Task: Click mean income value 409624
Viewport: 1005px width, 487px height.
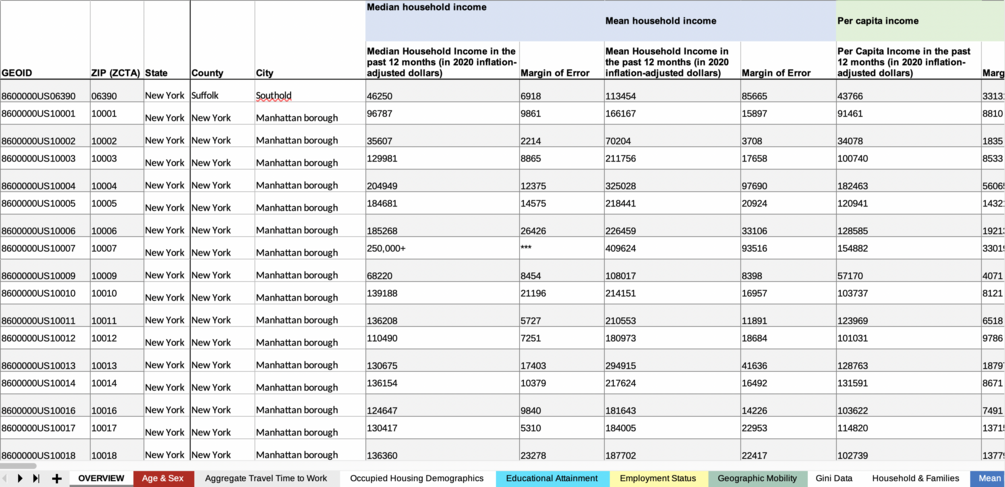Action: coord(672,248)
